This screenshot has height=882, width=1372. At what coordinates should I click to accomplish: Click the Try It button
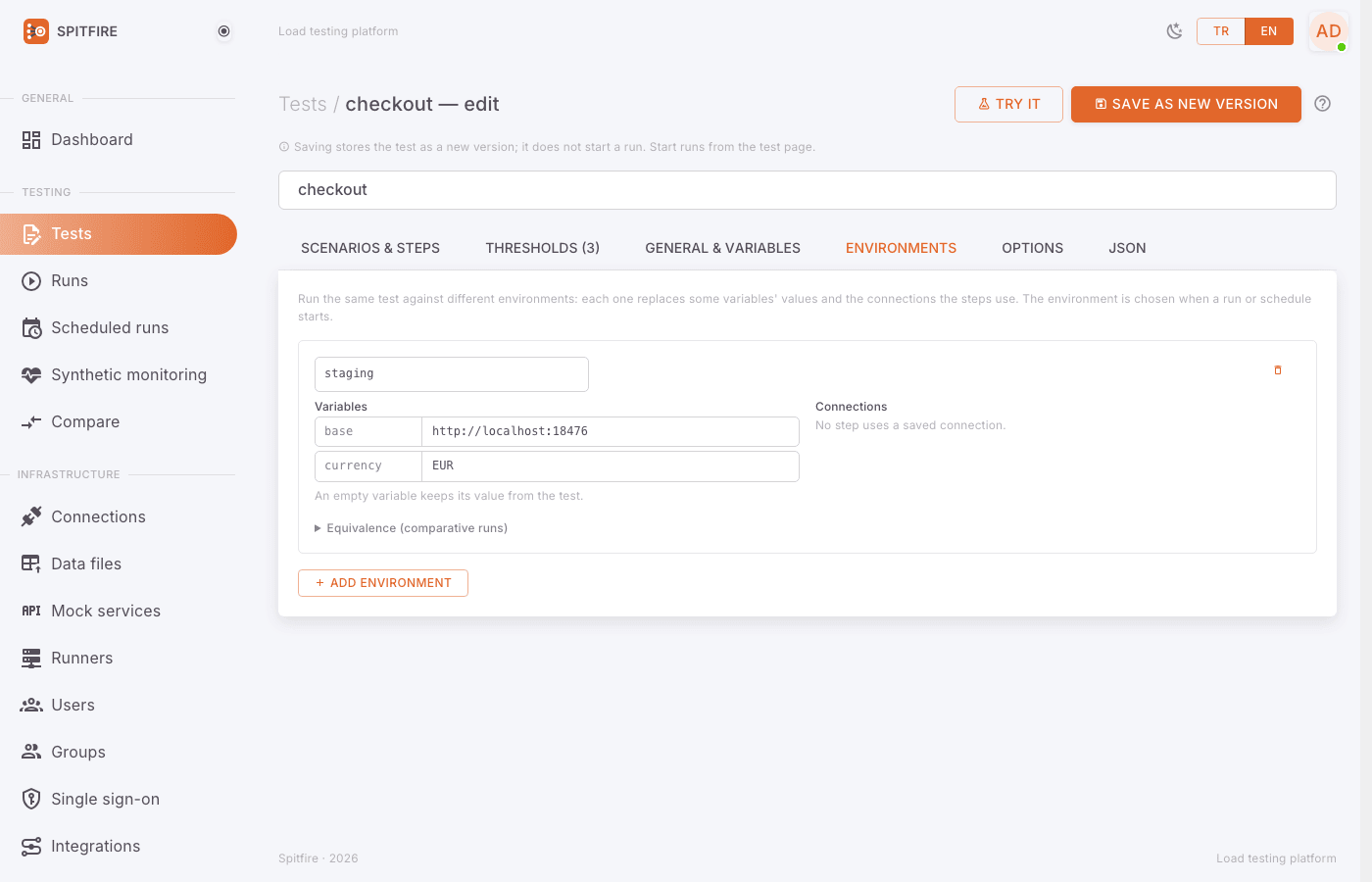pos(1008,104)
